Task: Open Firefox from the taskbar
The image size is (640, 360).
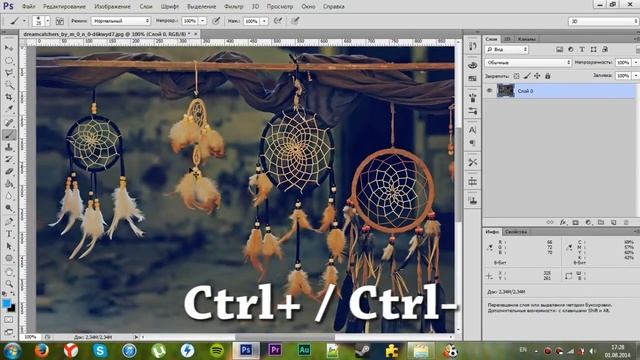Action: click(x=41, y=351)
